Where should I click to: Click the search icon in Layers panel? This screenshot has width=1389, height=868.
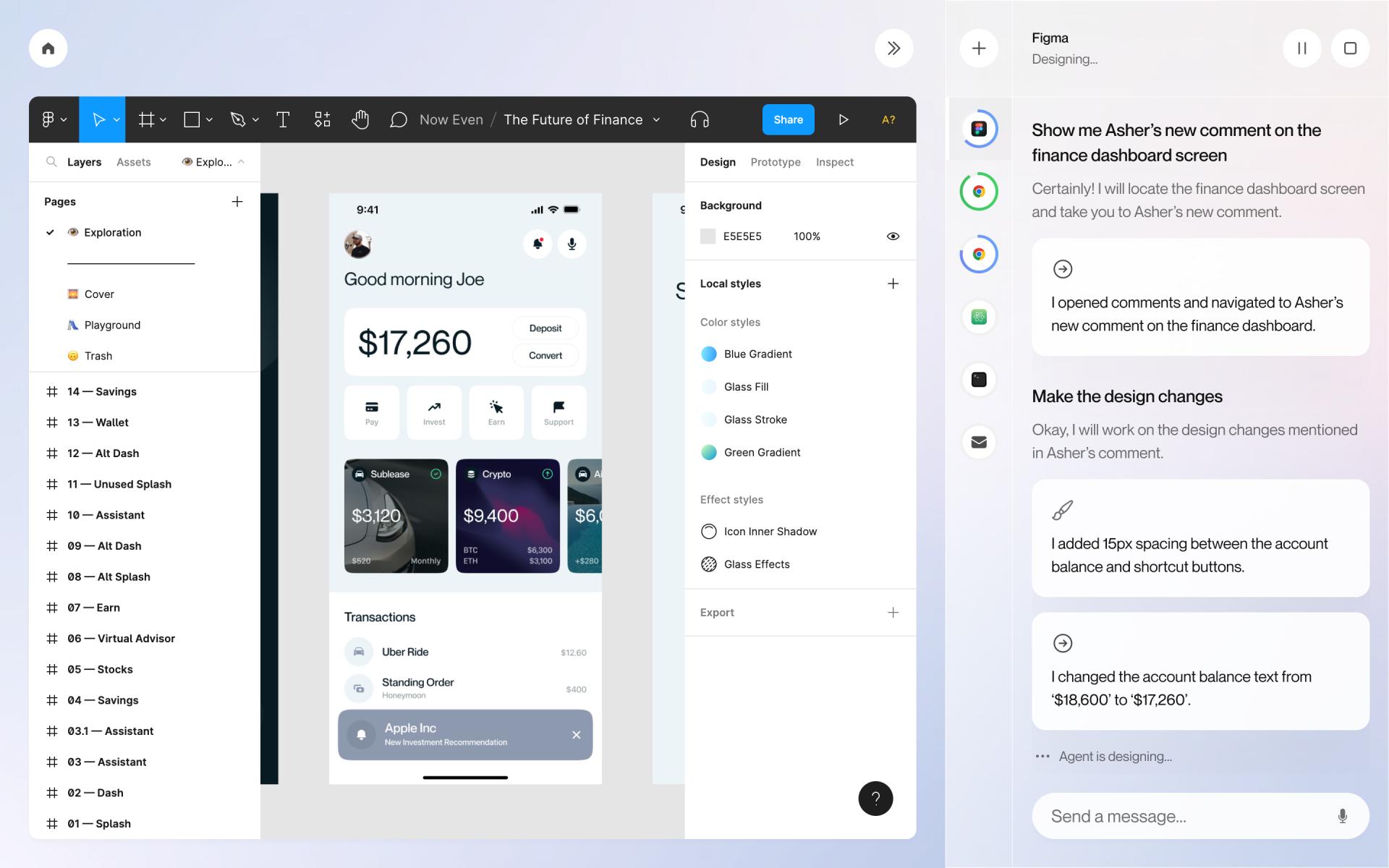point(51,162)
